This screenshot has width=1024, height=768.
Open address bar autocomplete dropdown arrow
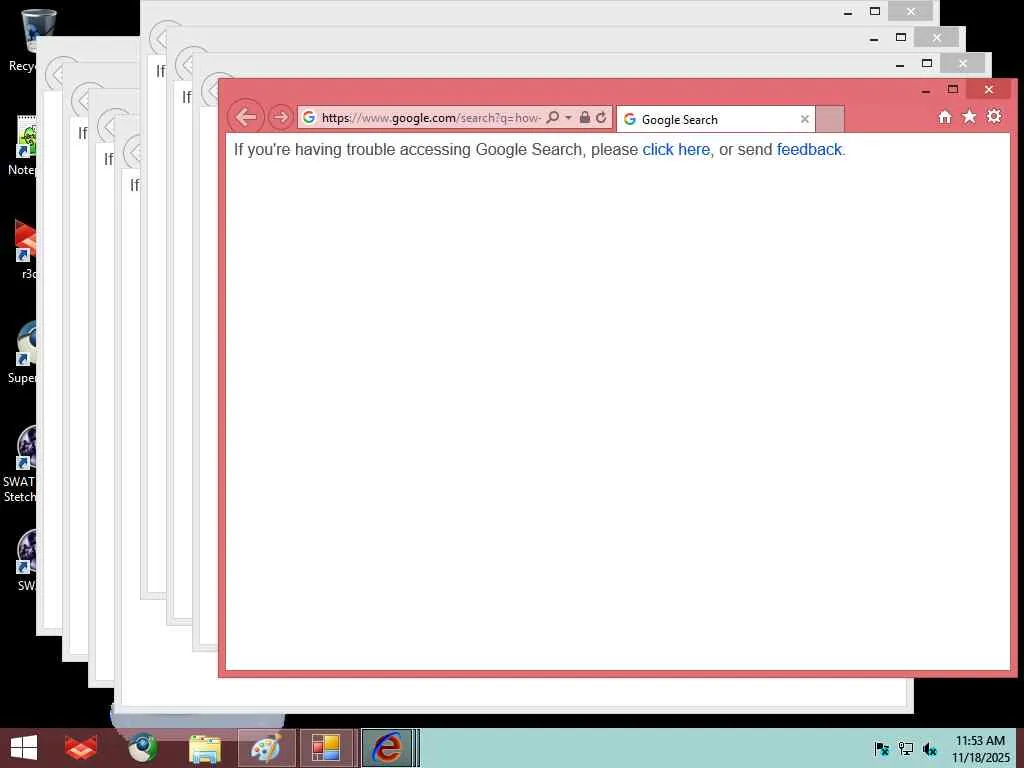coord(568,118)
